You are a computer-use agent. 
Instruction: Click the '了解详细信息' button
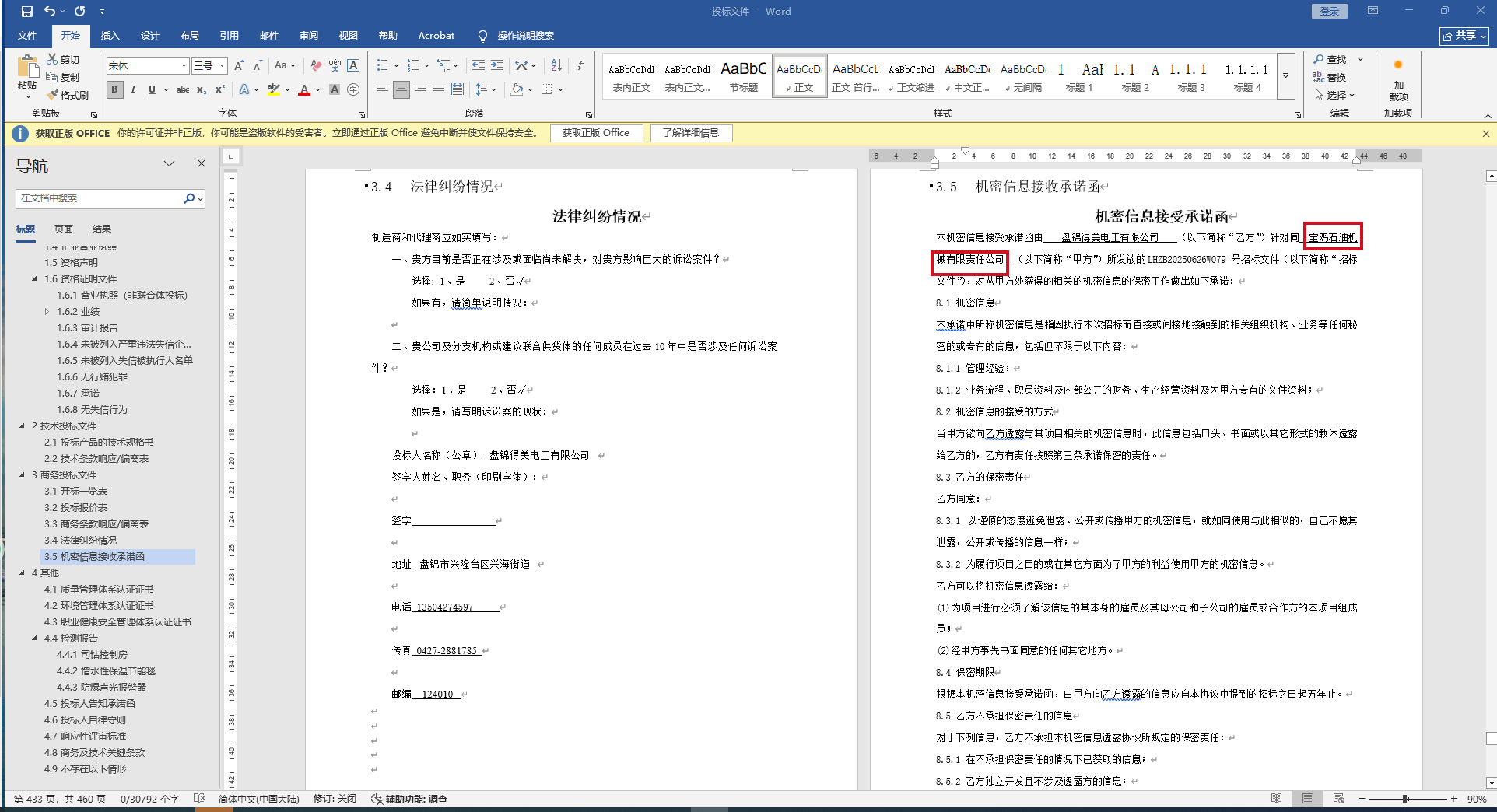click(x=691, y=133)
